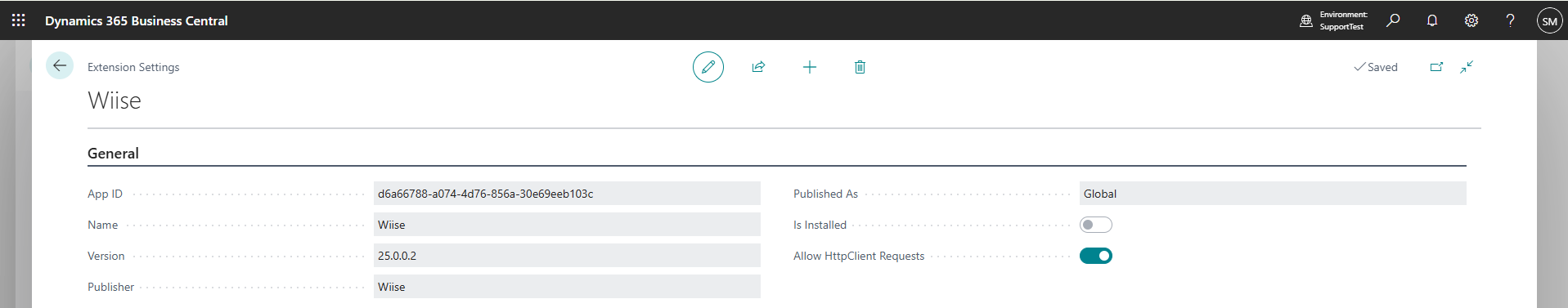
Task: Open the search magnifier icon
Action: pyautogui.click(x=1393, y=20)
